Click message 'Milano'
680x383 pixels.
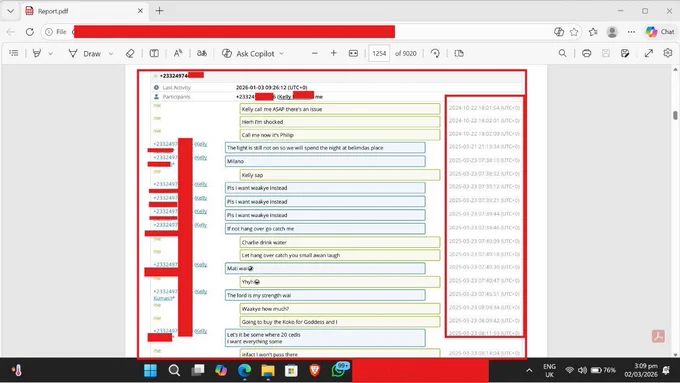point(325,161)
